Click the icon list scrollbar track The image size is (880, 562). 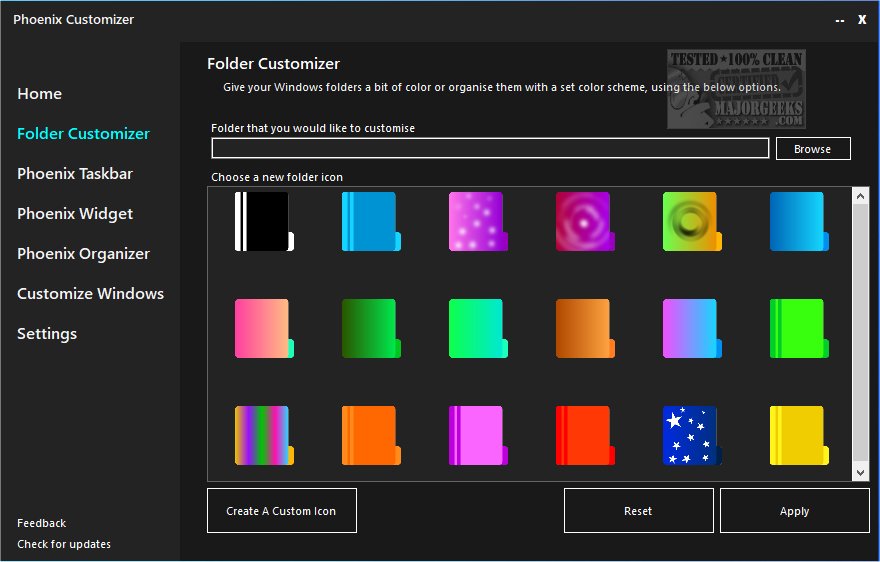tap(860, 334)
